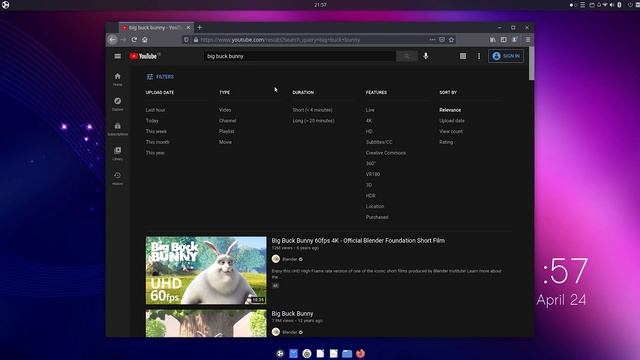Image resolution: width=640 pixels, height=360 pixels.
Task: Go to Home in YouTube sidebar
Action: [x=118, y=79]
